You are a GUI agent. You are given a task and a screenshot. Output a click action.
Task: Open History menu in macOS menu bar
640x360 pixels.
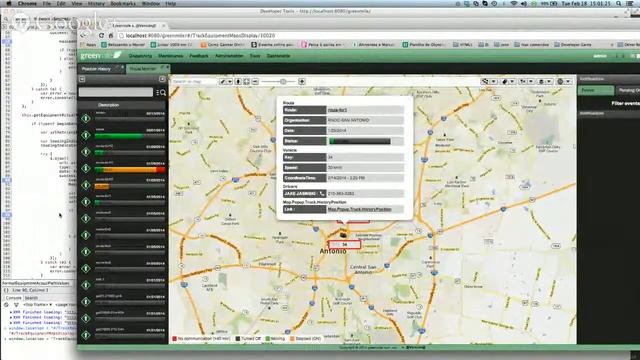tap(96, 3)
